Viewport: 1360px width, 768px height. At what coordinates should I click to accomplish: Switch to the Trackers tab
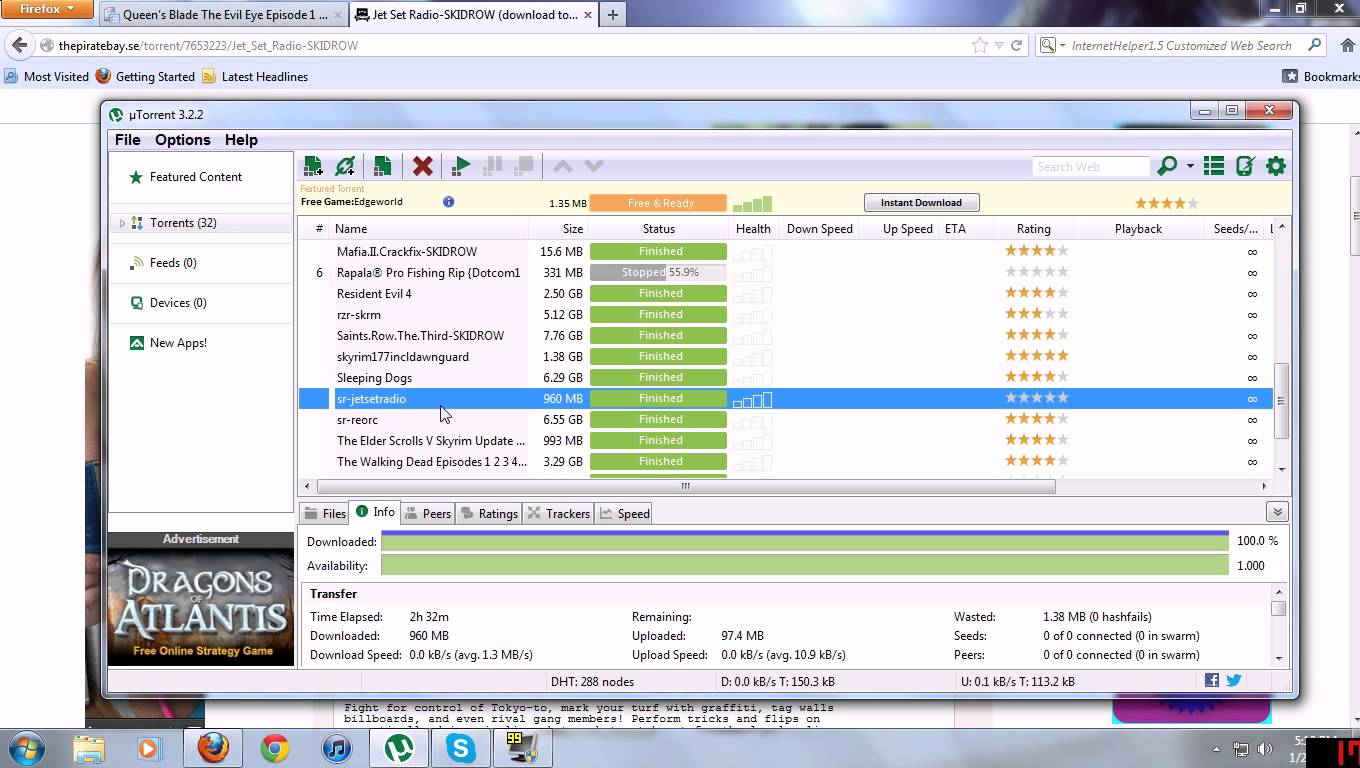click(559, 513)
